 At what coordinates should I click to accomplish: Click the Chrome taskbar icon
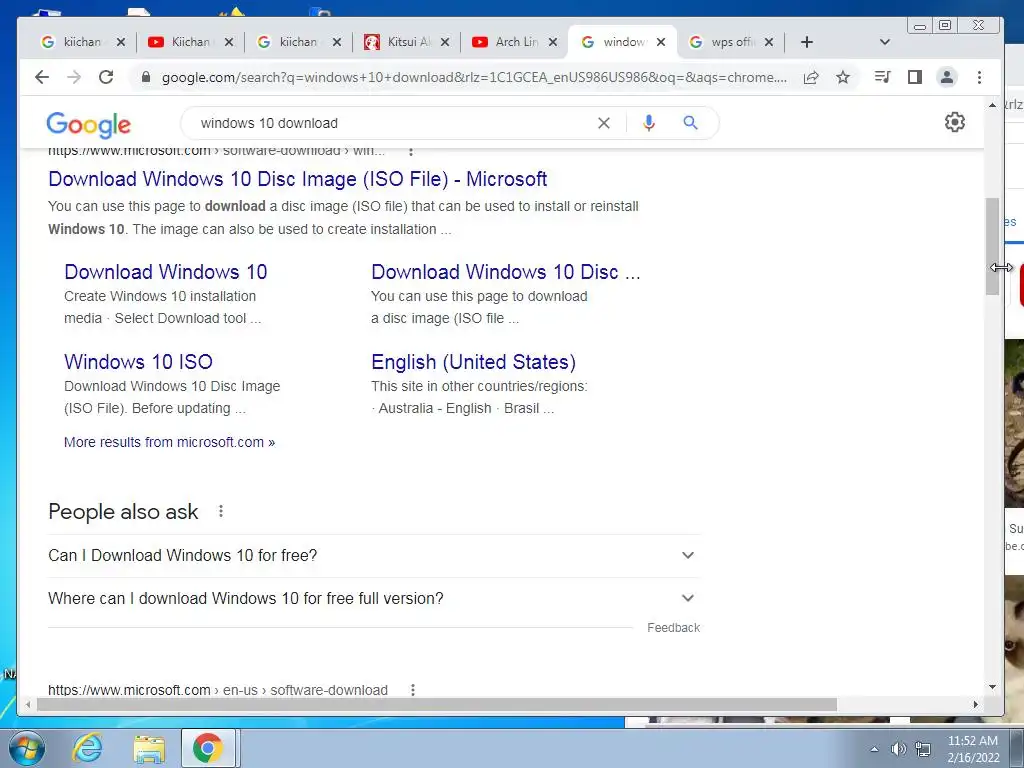point(208,748)
